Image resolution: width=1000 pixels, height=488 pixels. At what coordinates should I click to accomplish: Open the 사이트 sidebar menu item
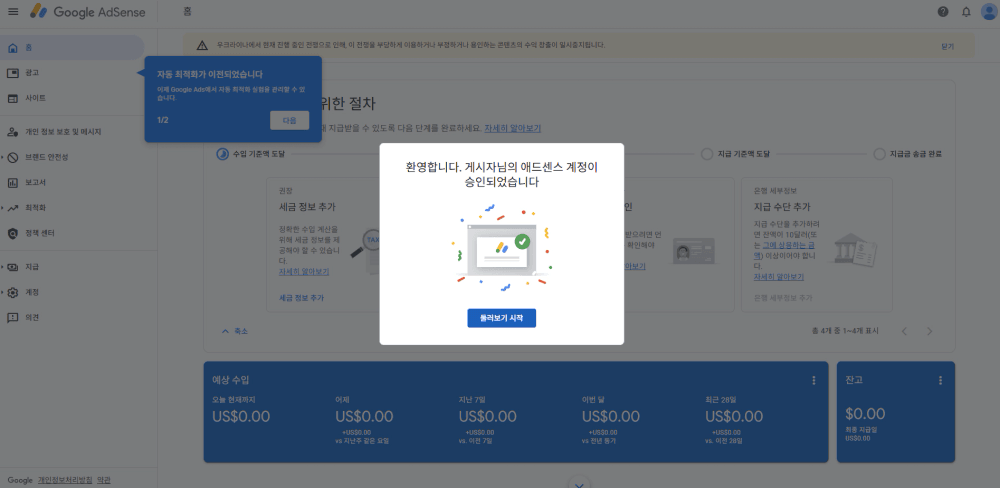tap(72, 98)
